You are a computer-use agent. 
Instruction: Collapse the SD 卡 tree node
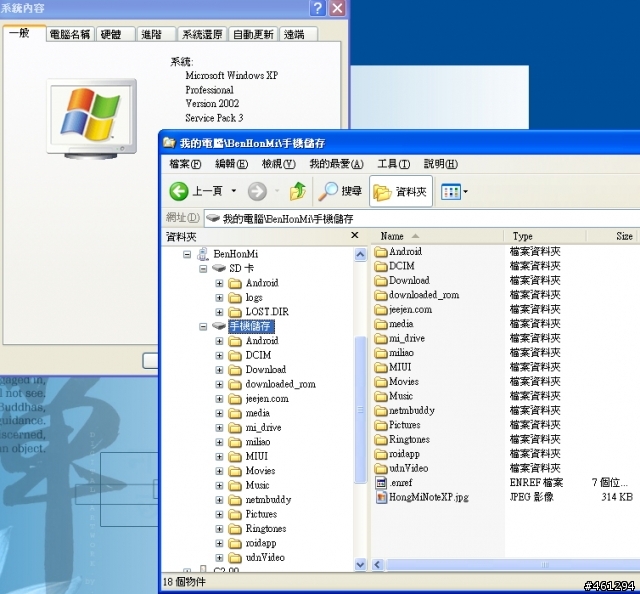[x=203, y=269]
